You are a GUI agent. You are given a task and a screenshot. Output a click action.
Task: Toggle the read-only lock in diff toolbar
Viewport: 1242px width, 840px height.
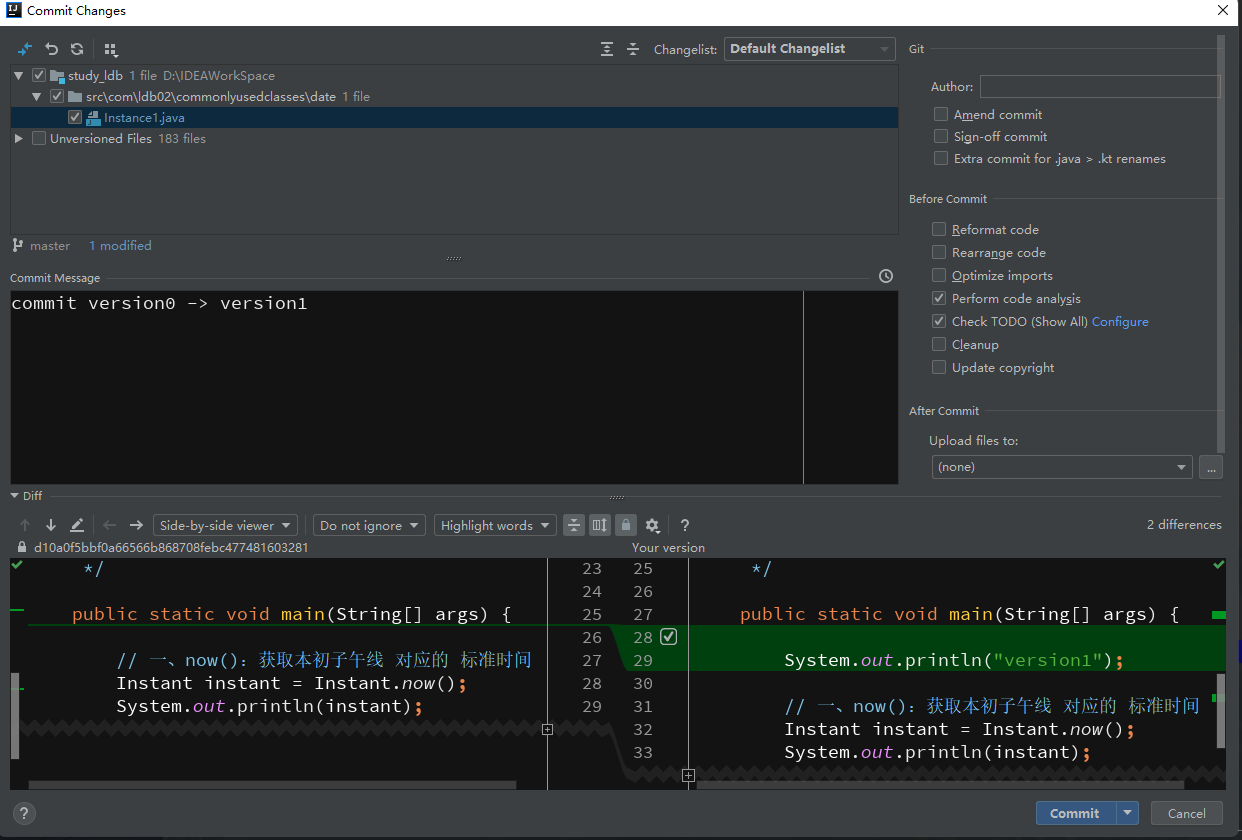(x=627, y=525)
